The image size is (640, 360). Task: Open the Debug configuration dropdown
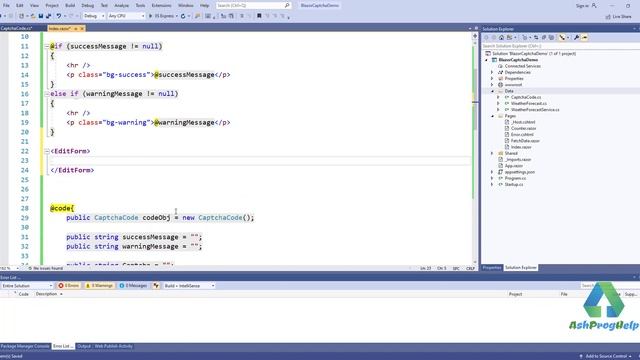pos(103,16)
